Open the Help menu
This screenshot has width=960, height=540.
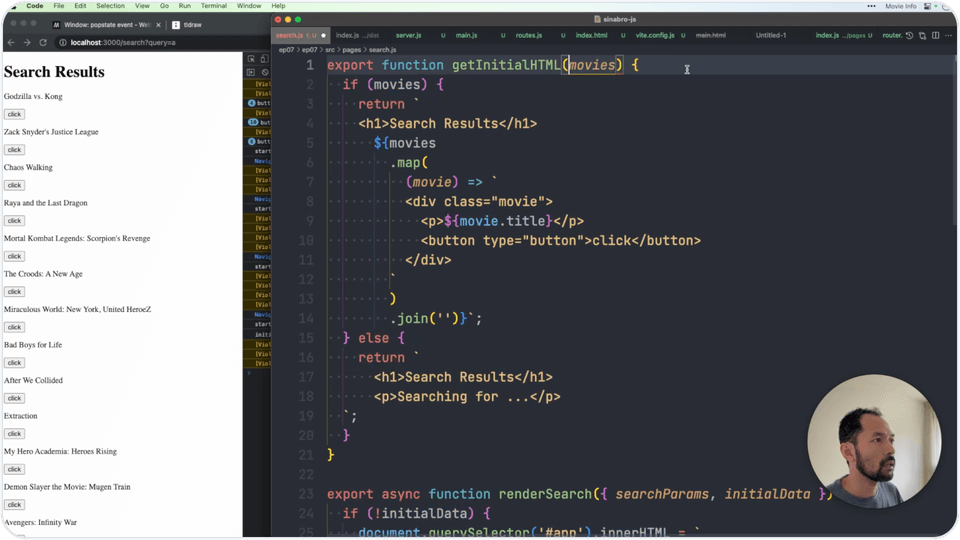(x=278, y=6)
